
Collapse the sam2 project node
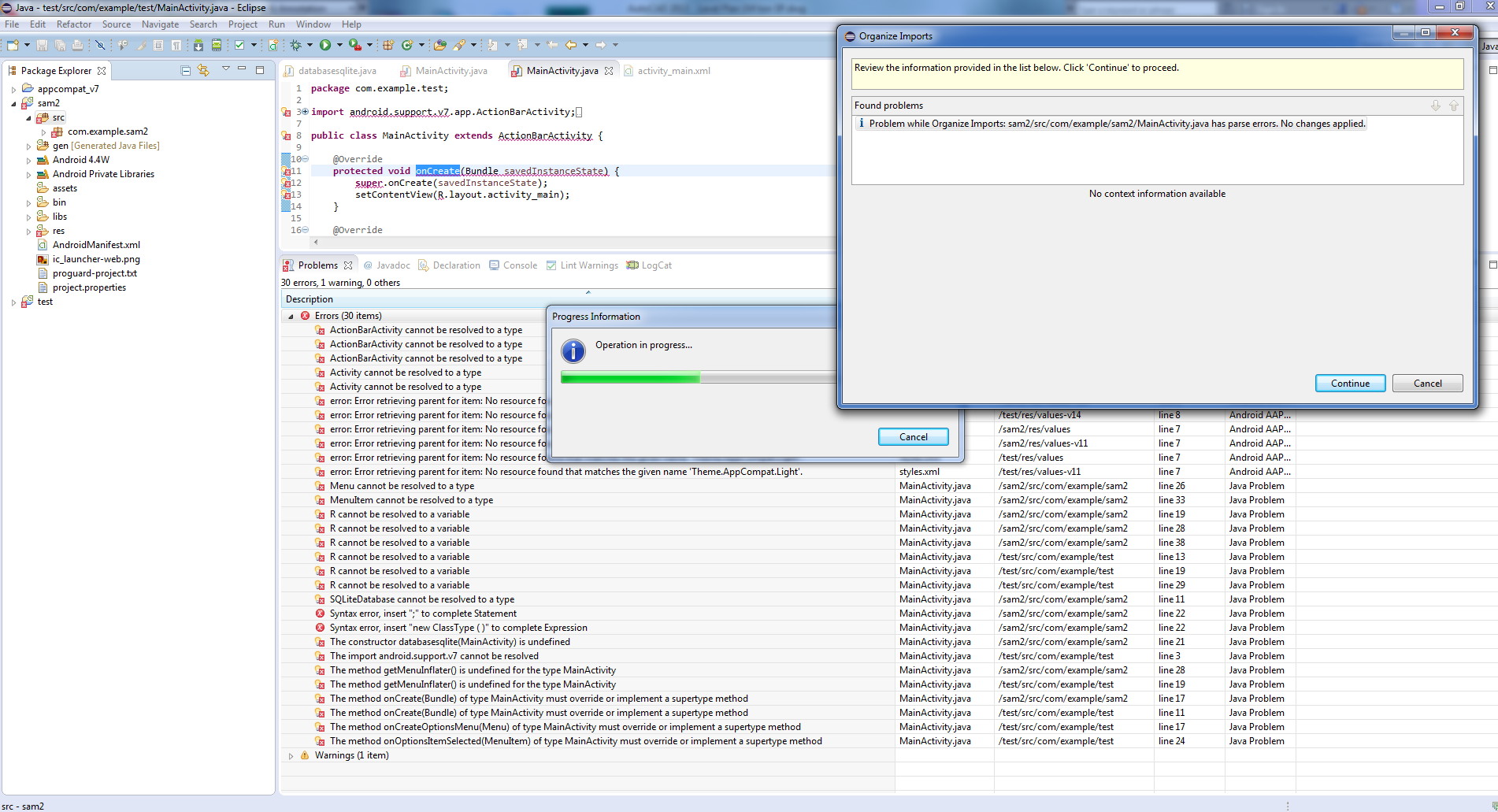pyautogui.click(x=13, y=103)
